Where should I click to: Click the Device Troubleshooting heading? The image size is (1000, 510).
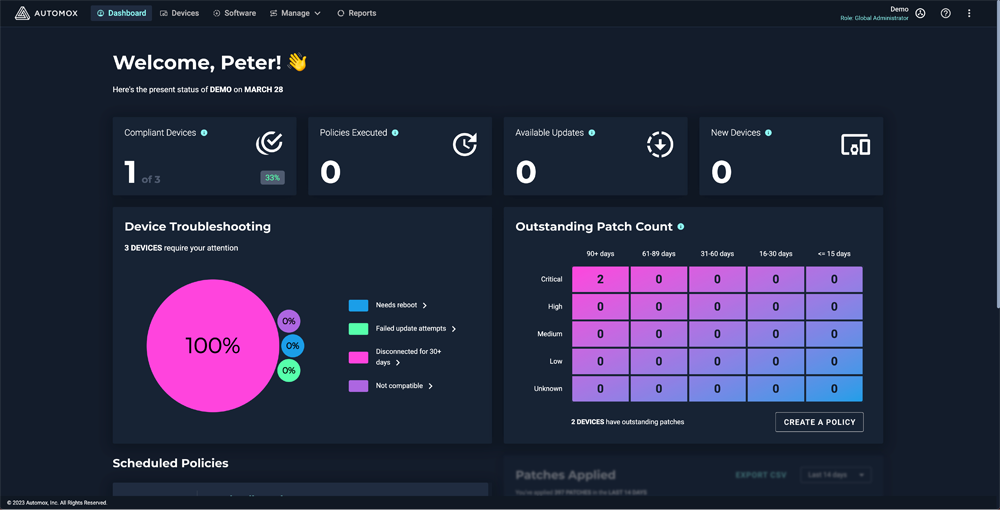coord(198,226)
